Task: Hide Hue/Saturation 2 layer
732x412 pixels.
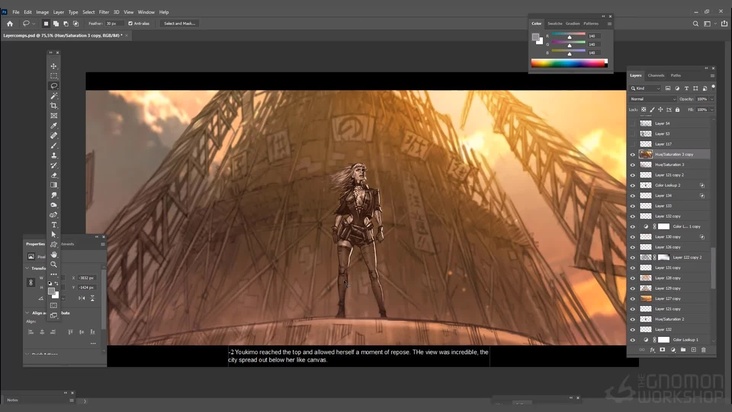Action: [x=633, y=319]
